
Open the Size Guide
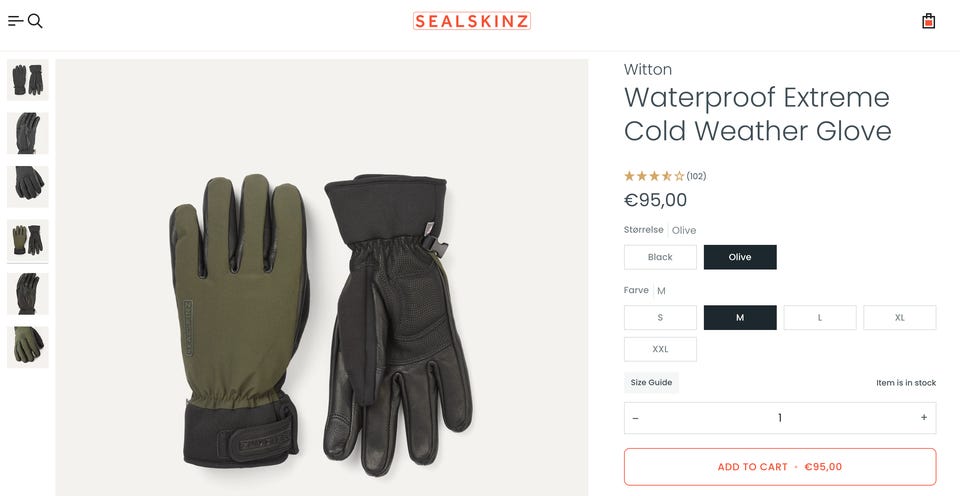click(651, 382)
